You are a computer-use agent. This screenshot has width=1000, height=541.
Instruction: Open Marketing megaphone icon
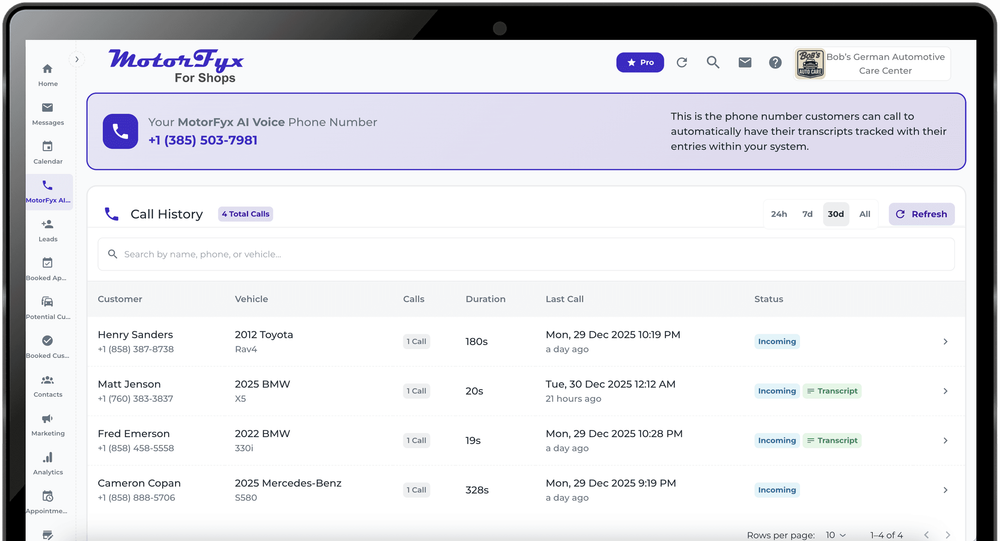tap(47, 420)
